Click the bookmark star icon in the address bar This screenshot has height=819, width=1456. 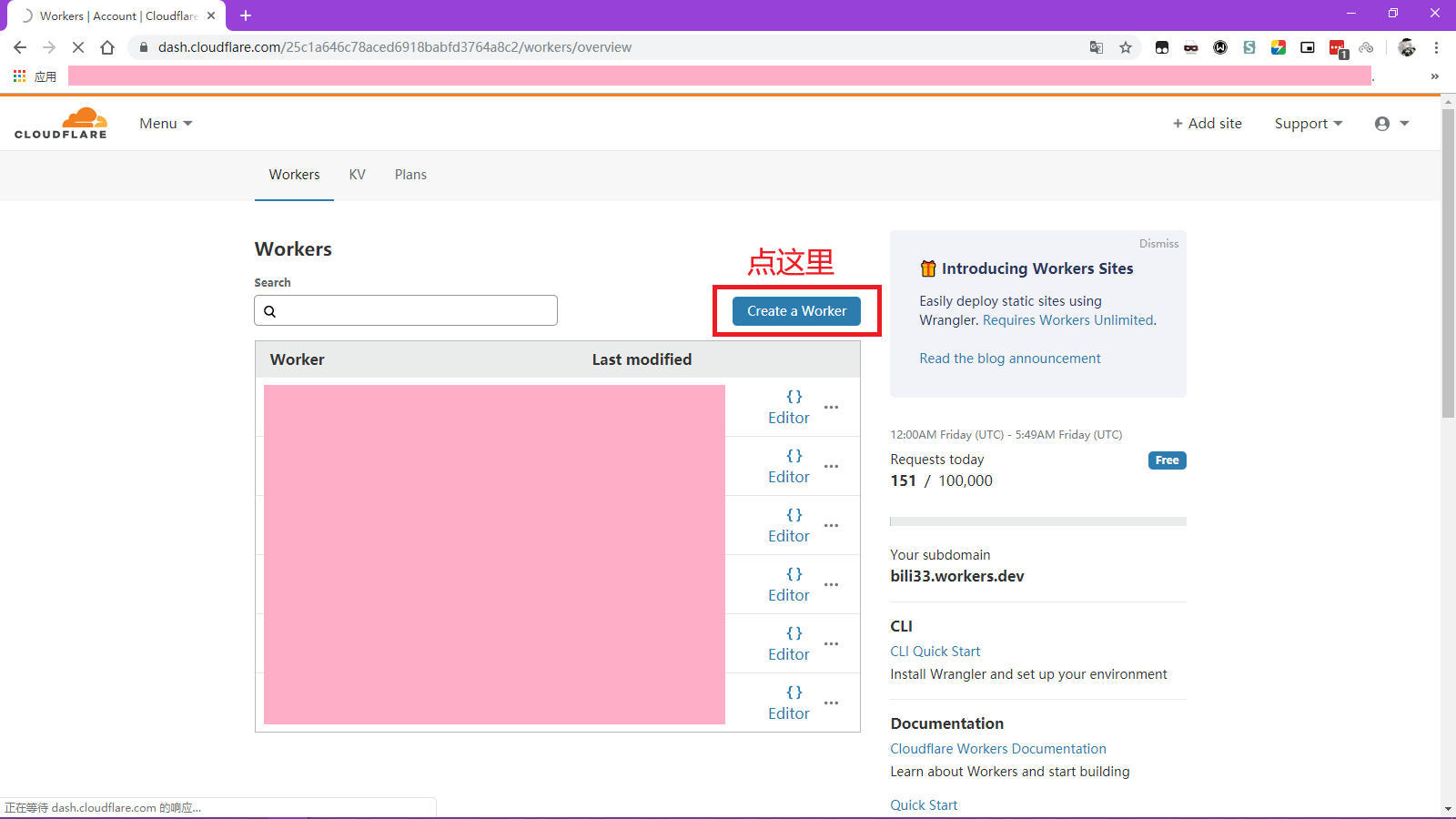(1126, 47)
